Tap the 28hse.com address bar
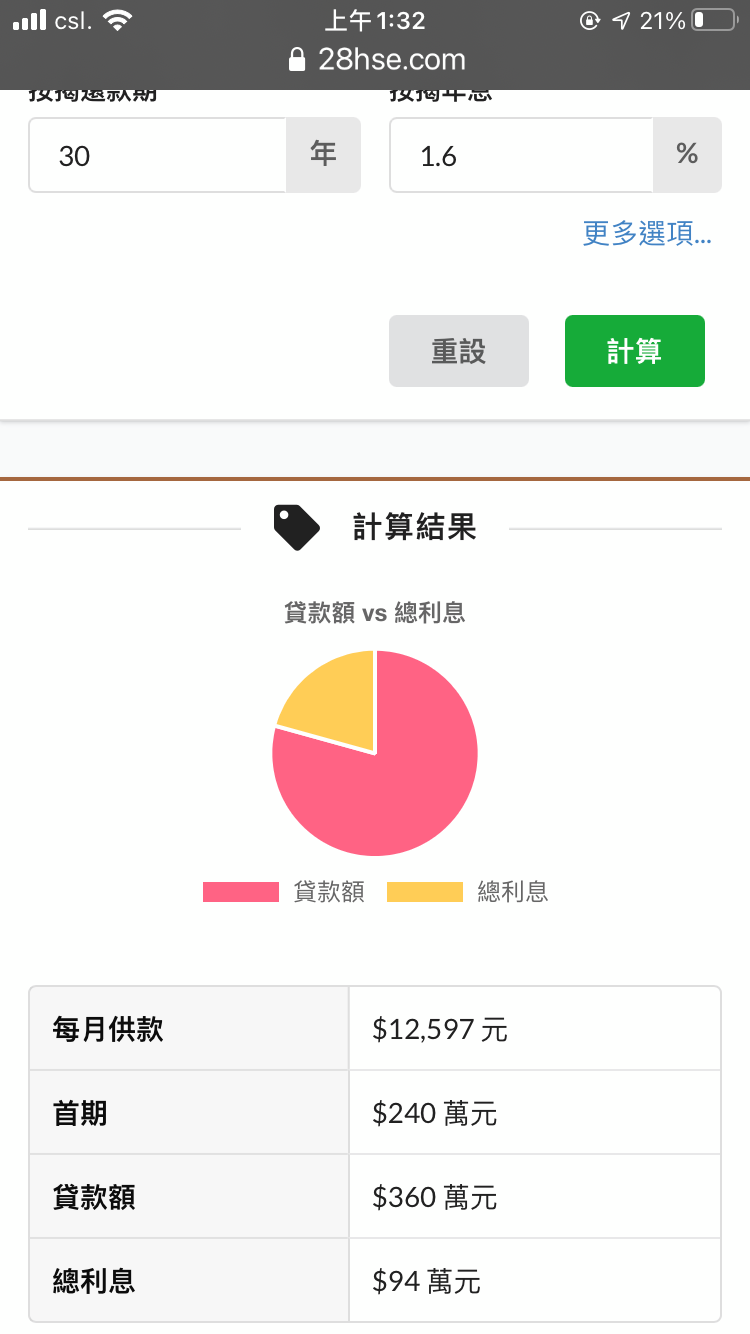 tap(376, 60)
